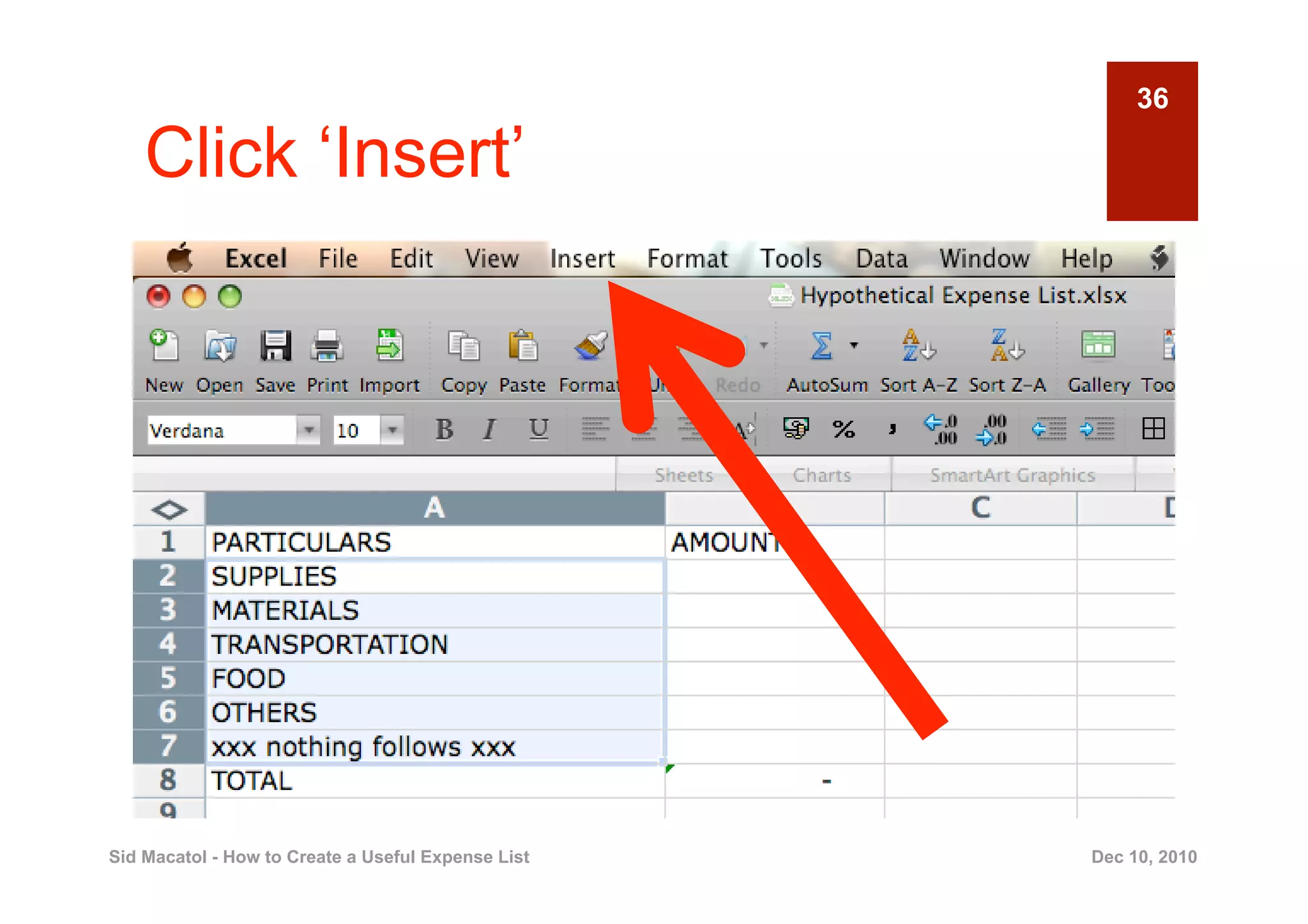Toggle Italic formatting
The image size is (1308, 924).
point(489,429)
